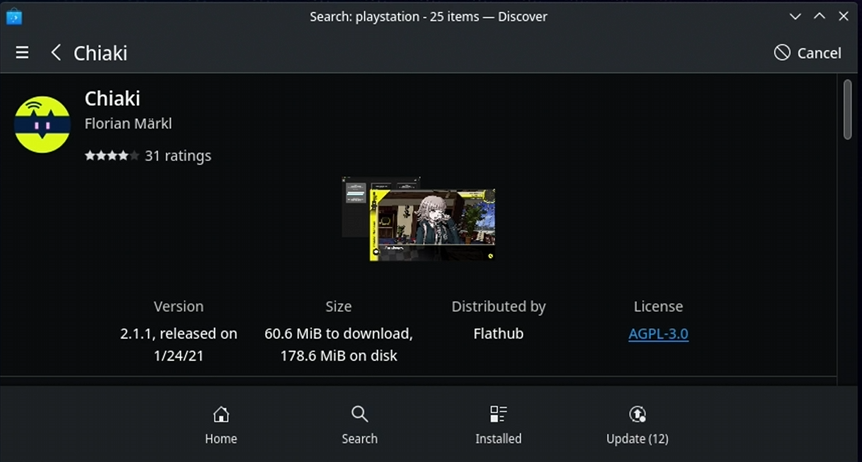Screen dimensions: 862x462
Task: Click the Distributed by label
Action: coord(499,306)
